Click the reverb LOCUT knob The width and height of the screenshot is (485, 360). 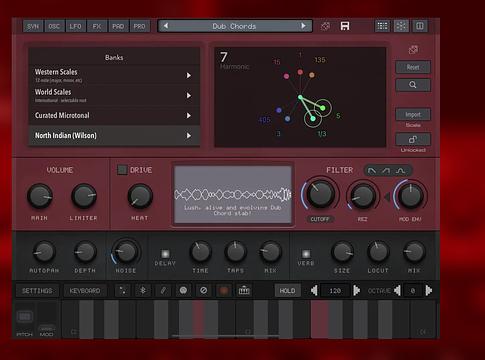378,252
